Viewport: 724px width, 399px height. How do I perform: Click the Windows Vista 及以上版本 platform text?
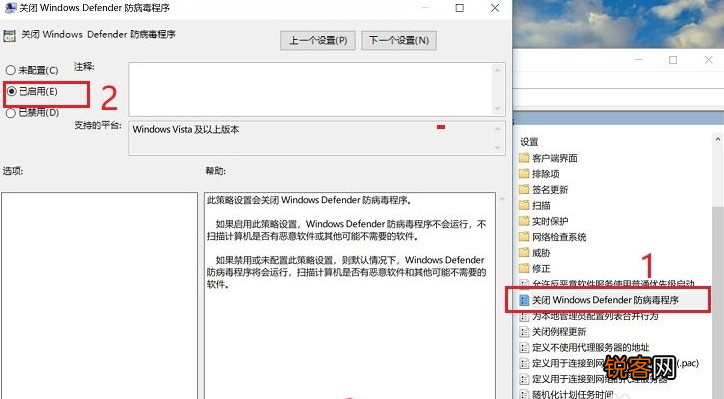click(x=186, y=129)
